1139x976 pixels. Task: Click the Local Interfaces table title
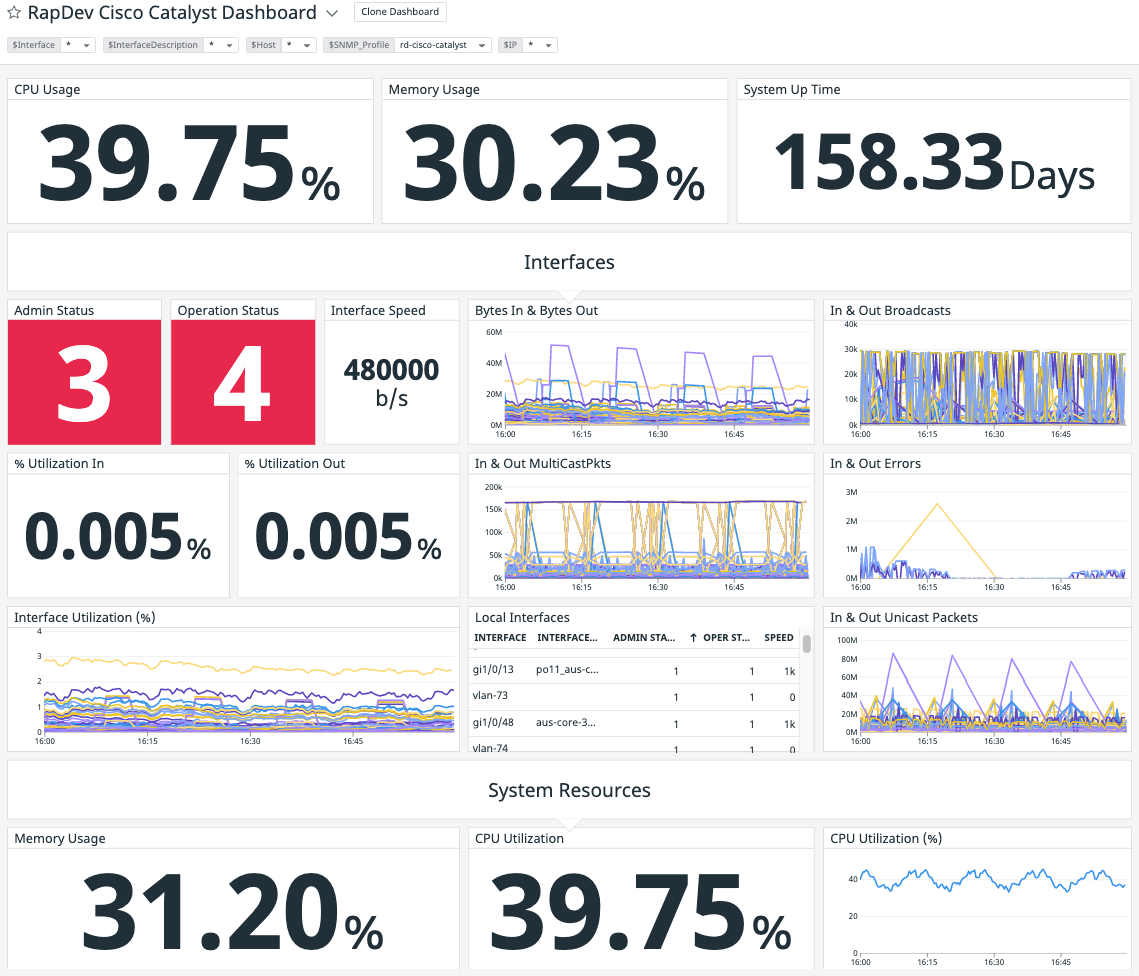(x=522, y=617)
